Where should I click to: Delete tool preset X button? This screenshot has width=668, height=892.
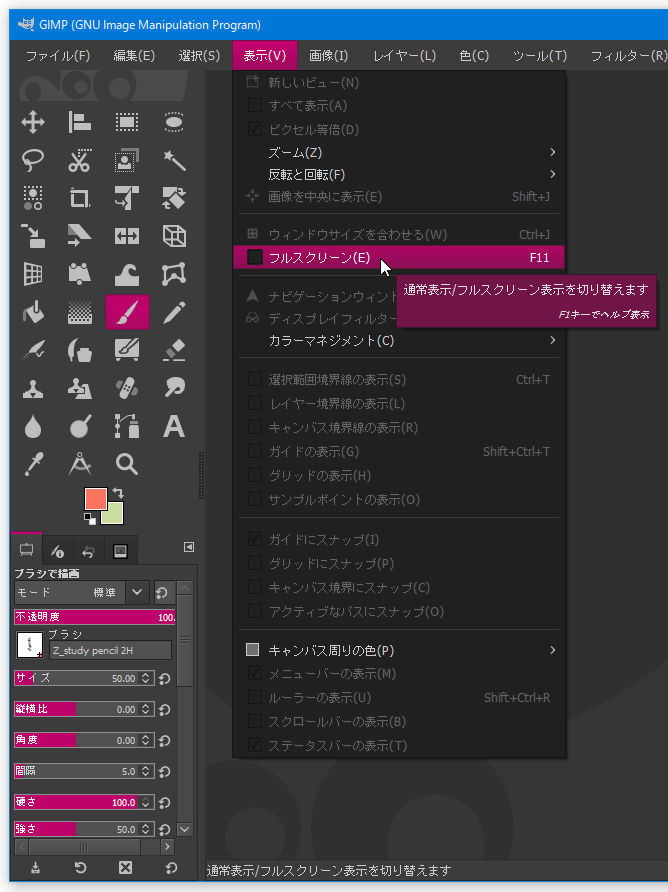pyautogui.click(x=125, y=868)
